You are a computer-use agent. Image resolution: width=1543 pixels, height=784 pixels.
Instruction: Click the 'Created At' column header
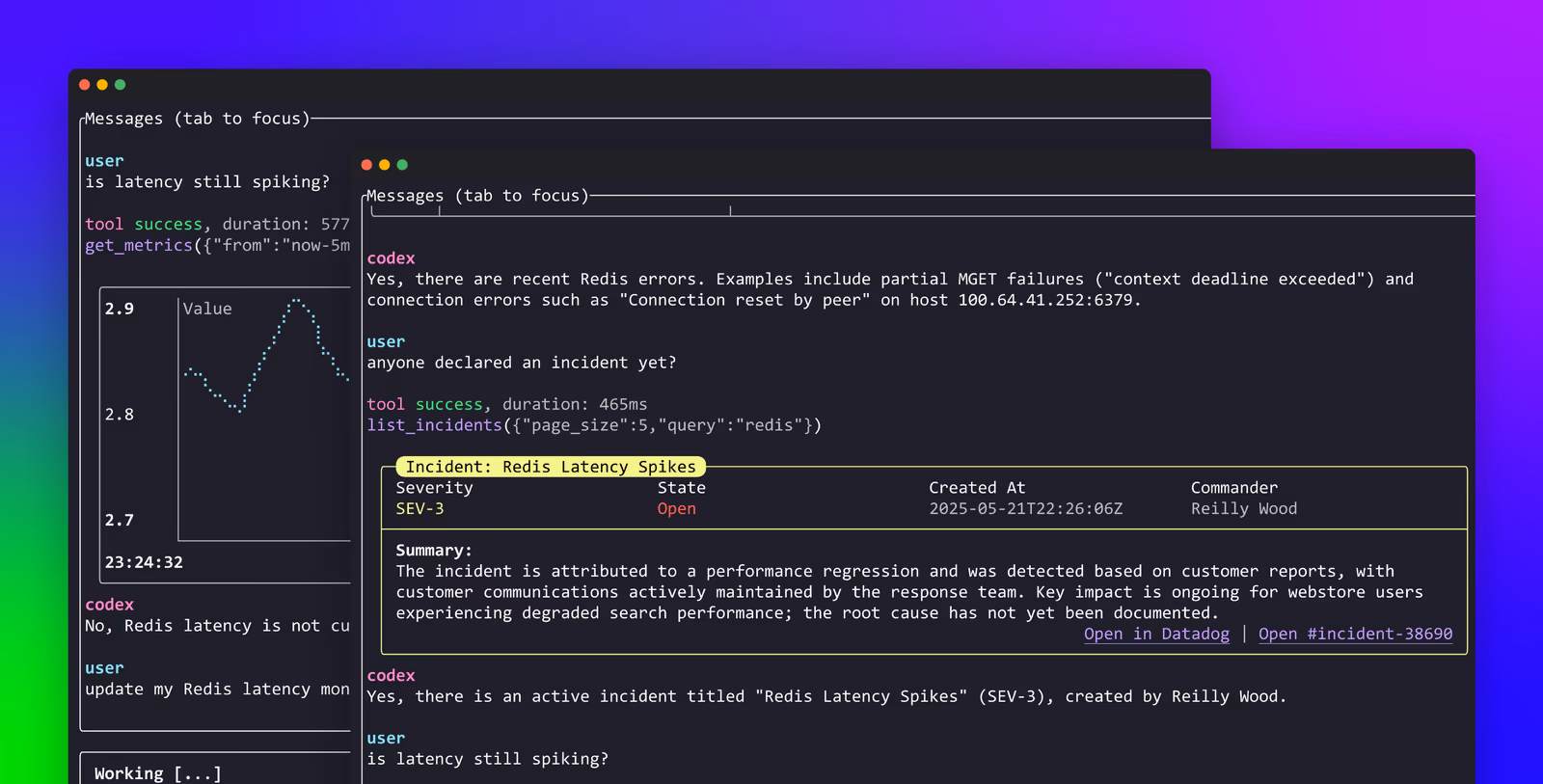click(977, 488)
